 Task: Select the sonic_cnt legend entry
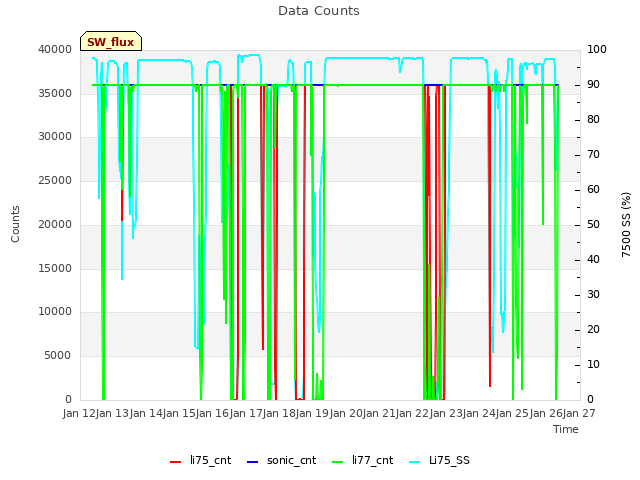tap(282, 460)
